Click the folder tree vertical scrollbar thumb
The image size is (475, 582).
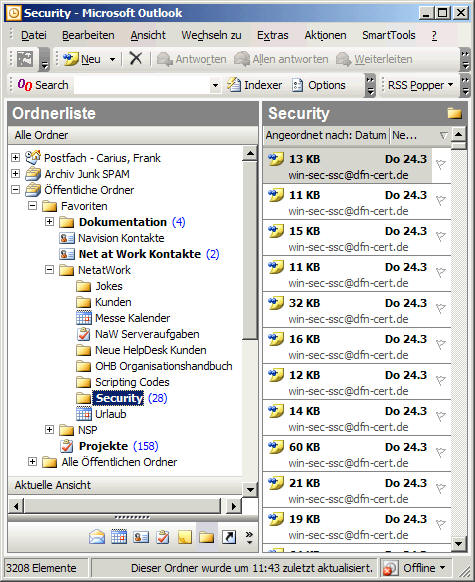[x=250, y=250]
